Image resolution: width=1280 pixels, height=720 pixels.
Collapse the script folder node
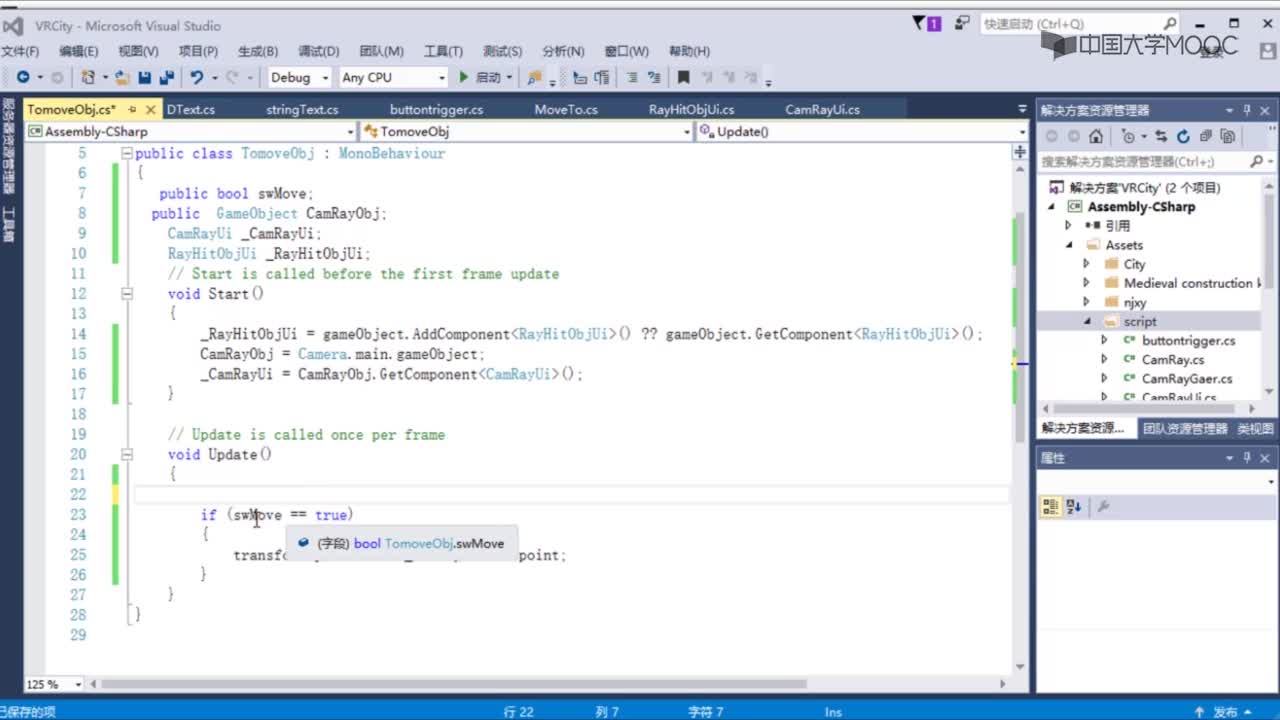pos(1087,321)
